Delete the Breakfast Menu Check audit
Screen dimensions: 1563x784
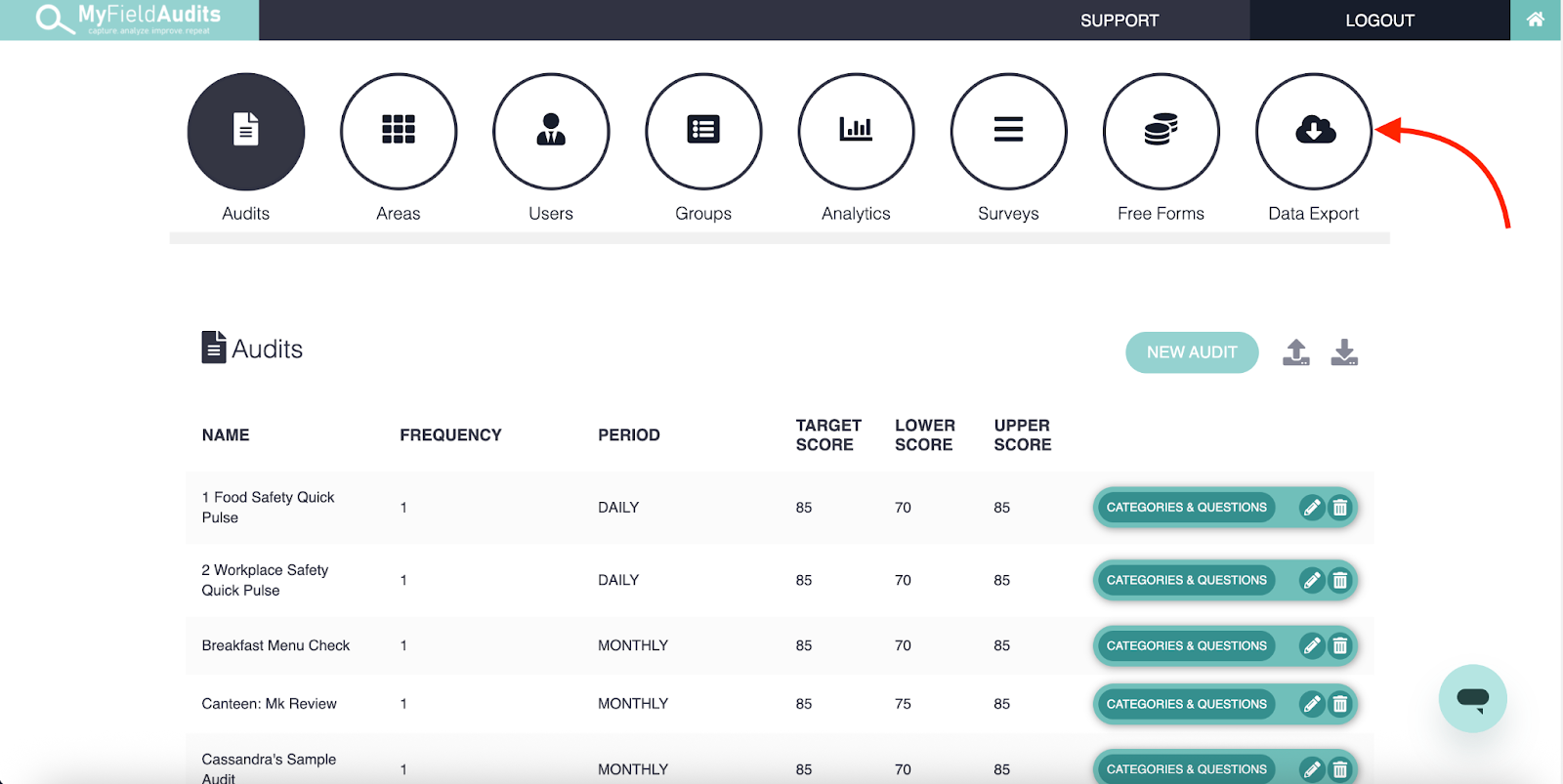1340,645
